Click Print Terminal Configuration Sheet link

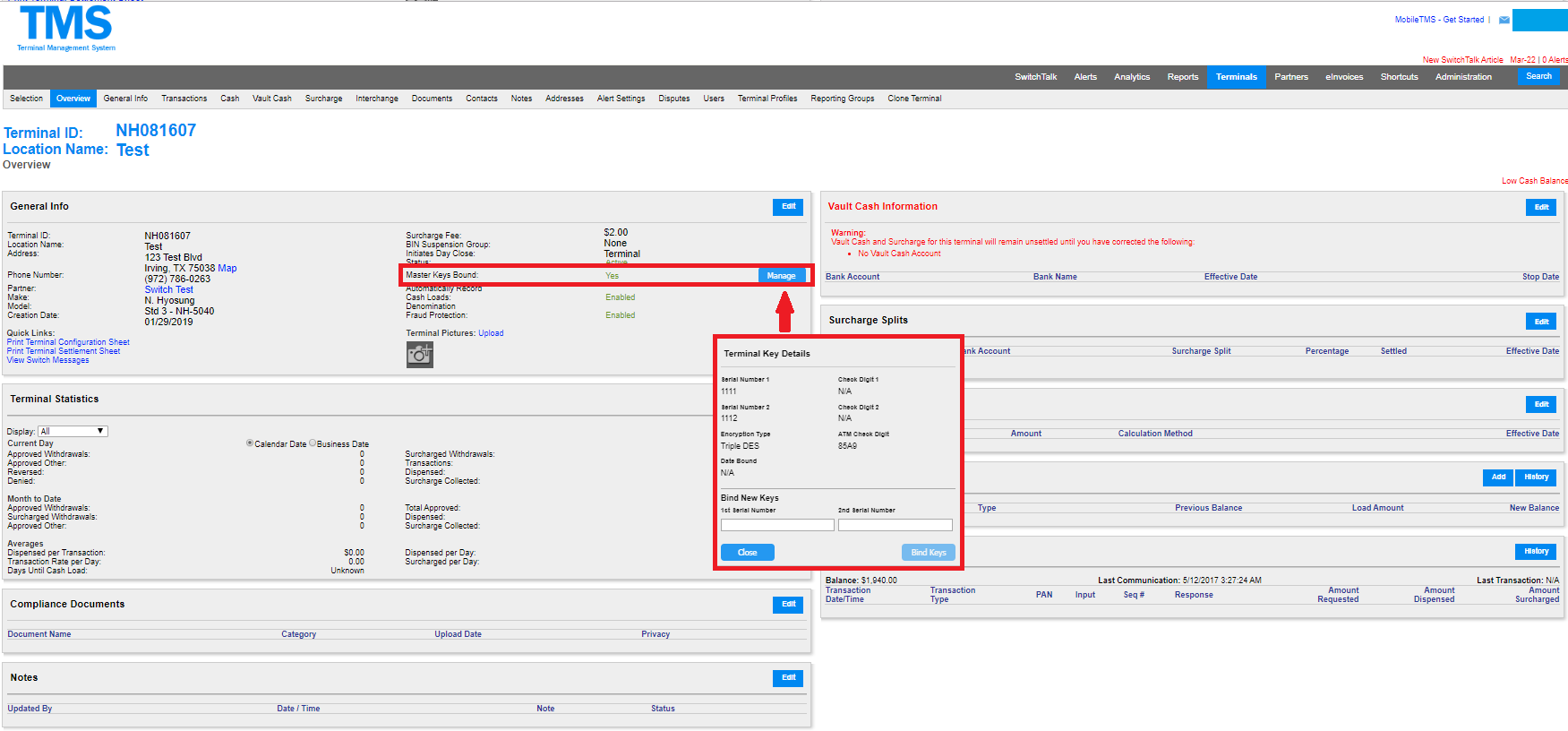pos(68,342)
